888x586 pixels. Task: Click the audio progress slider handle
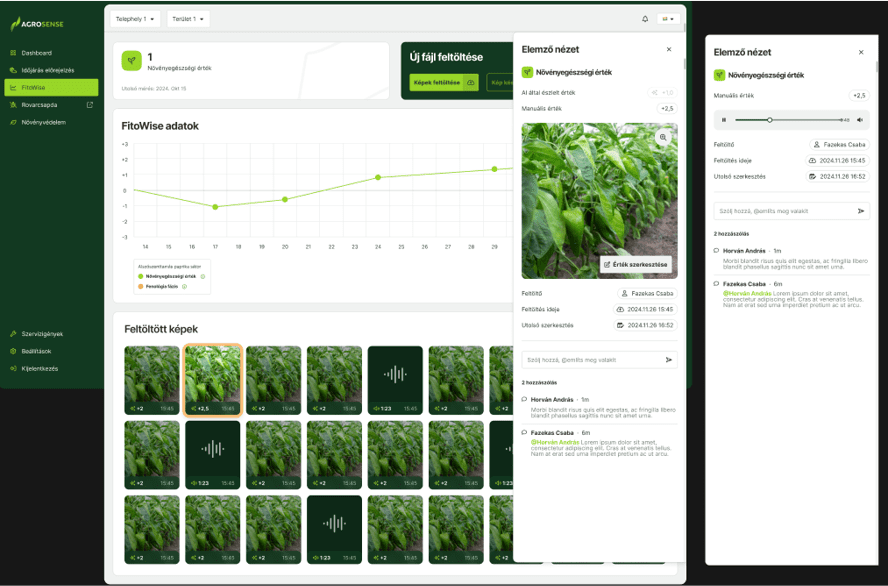(x=770, y=120)
